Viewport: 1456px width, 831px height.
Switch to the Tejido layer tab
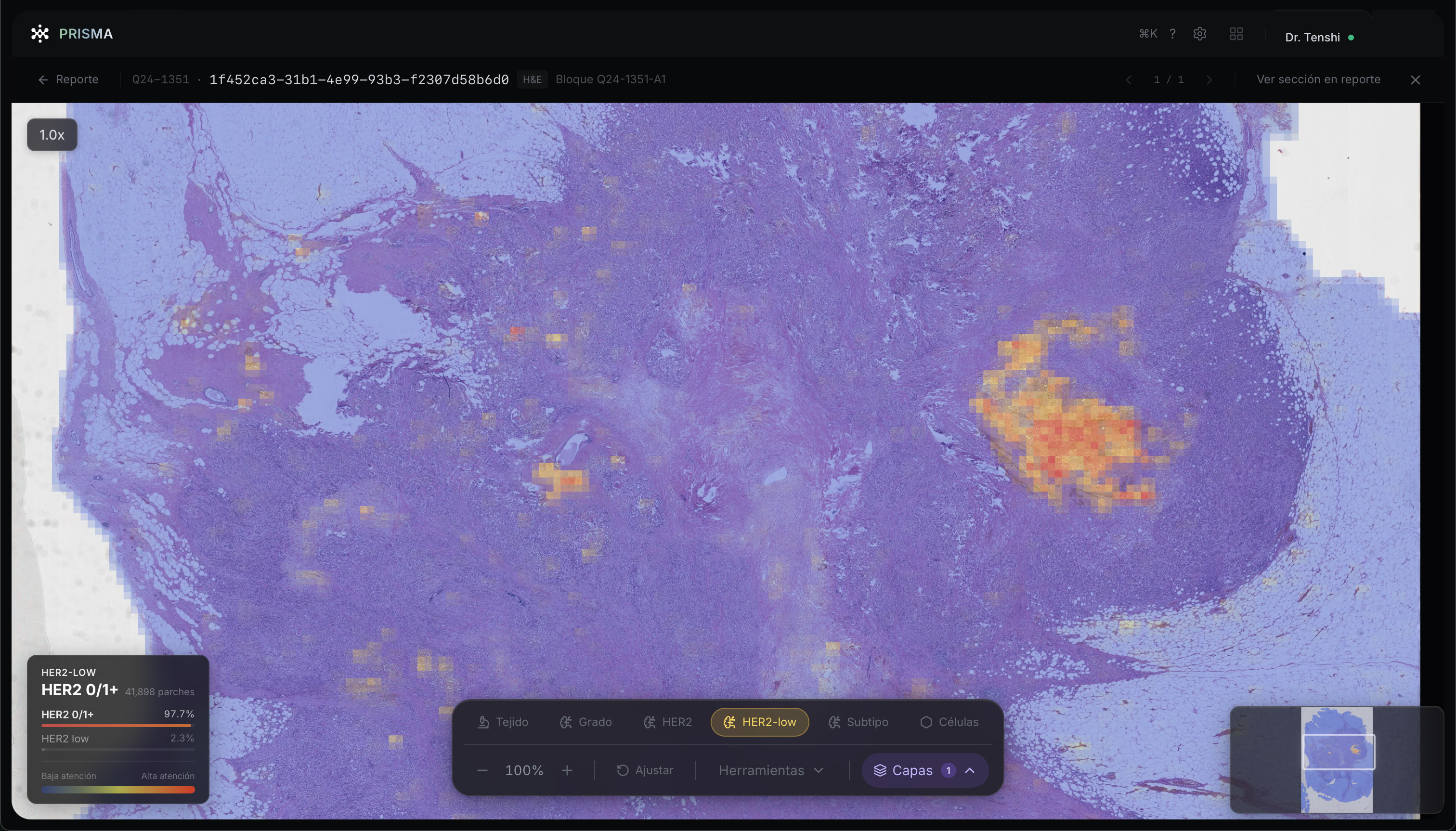(503, 722)
